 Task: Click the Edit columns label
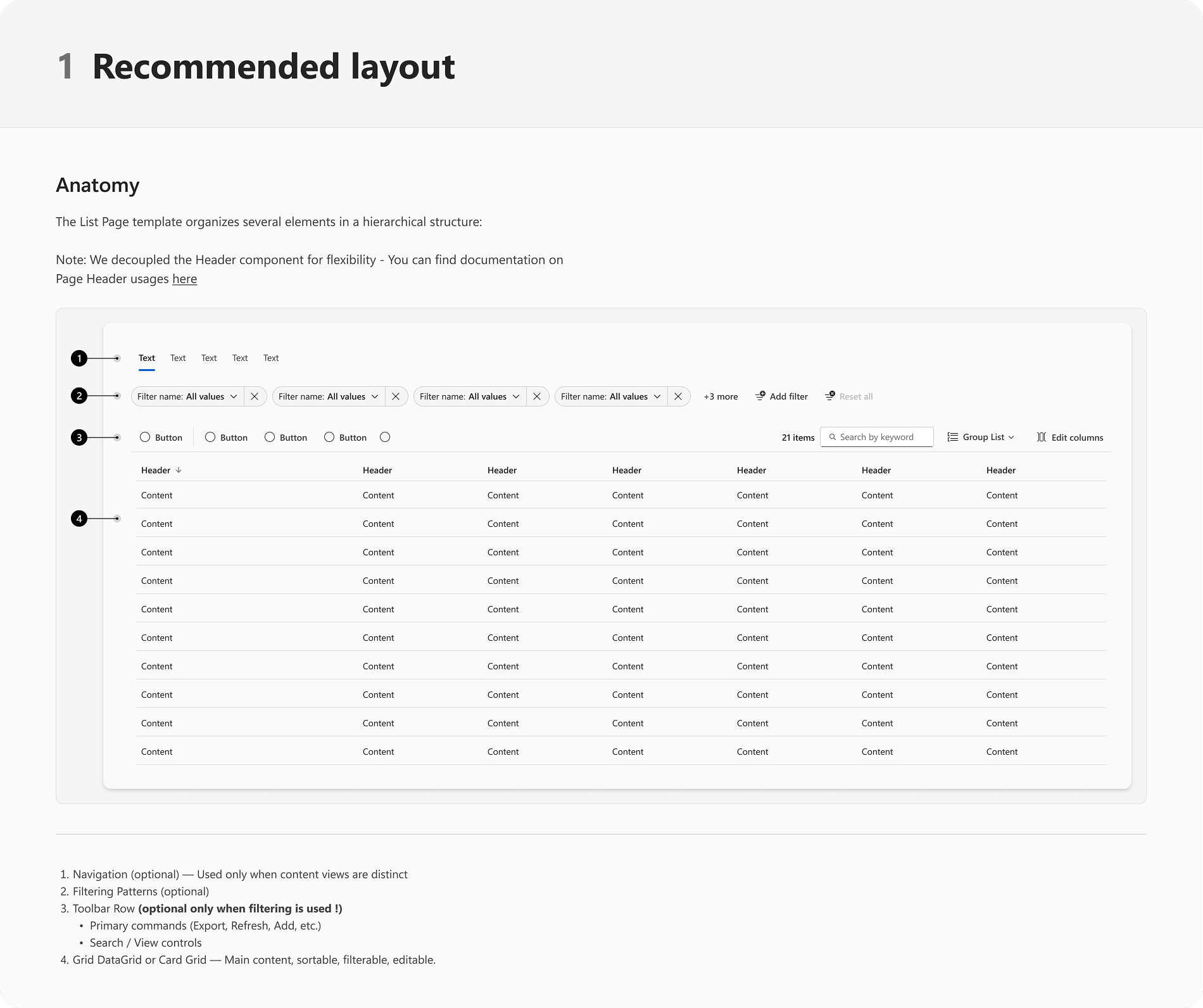click(1077, 438)
